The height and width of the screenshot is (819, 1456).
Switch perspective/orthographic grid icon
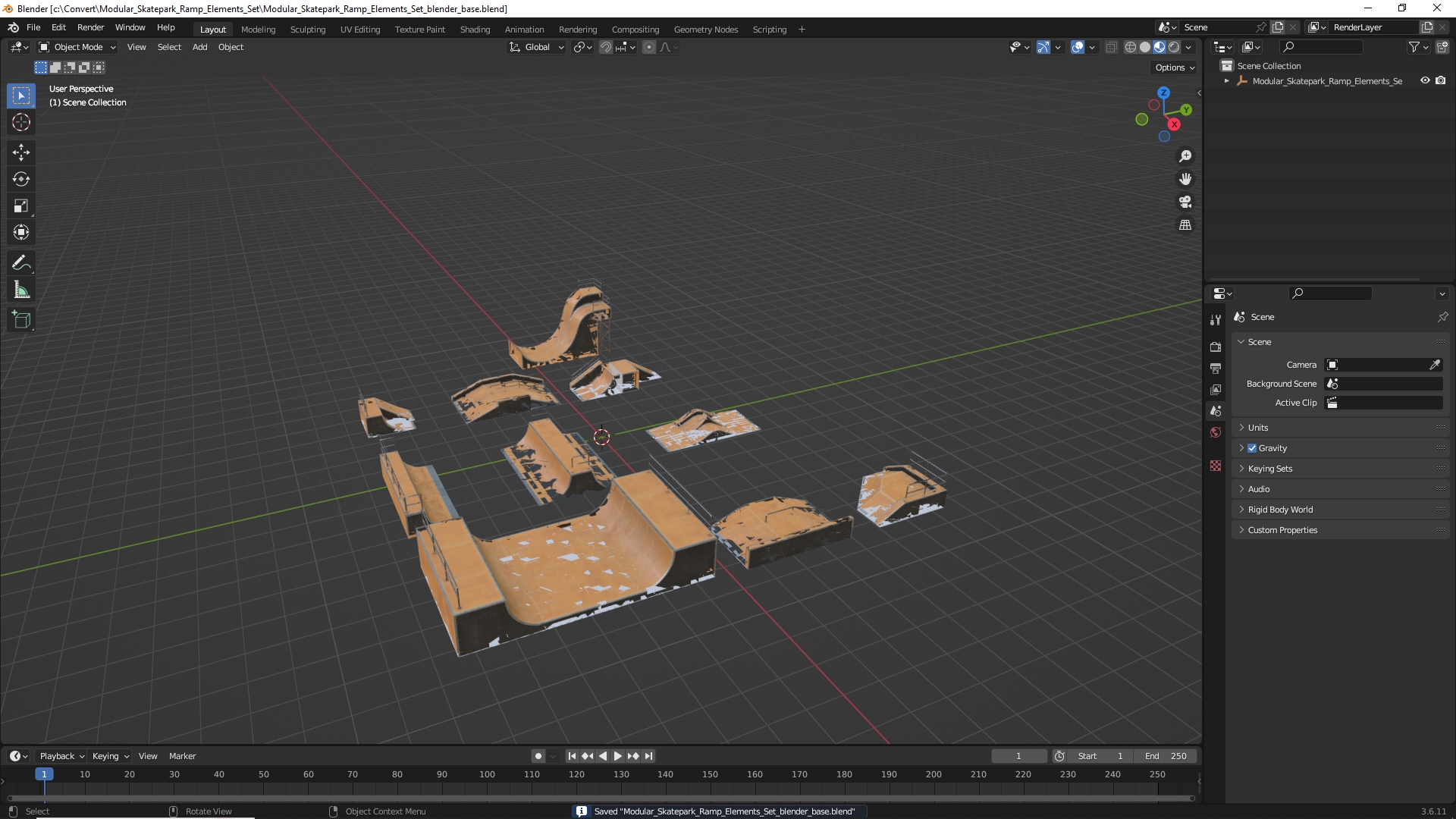(x=1185, y=225)
